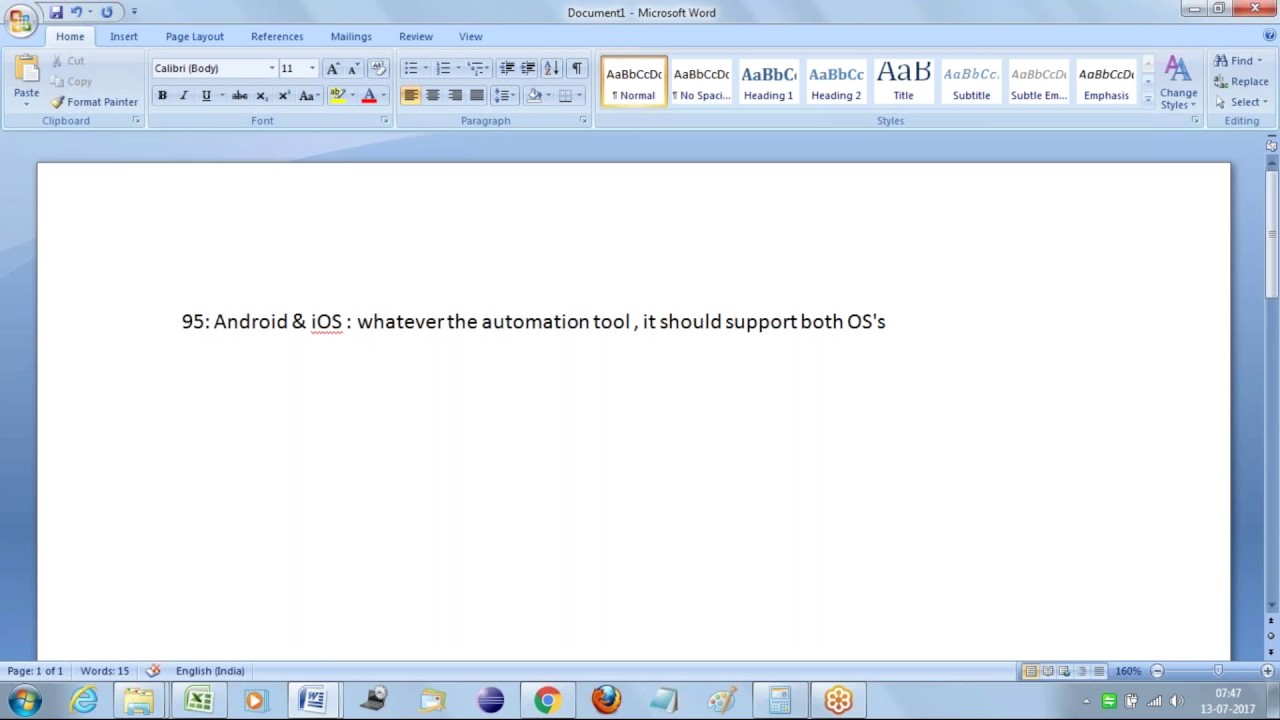The image size is (1280, 720).
Task: Expand the Styles gallery More arrow
Action: 1147,101
